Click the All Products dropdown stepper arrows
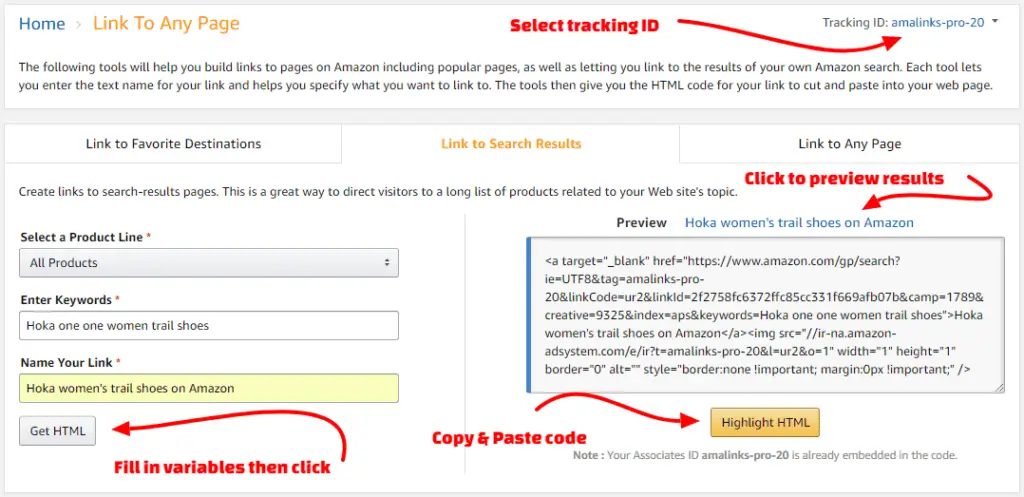 click(x=387, y=263)
